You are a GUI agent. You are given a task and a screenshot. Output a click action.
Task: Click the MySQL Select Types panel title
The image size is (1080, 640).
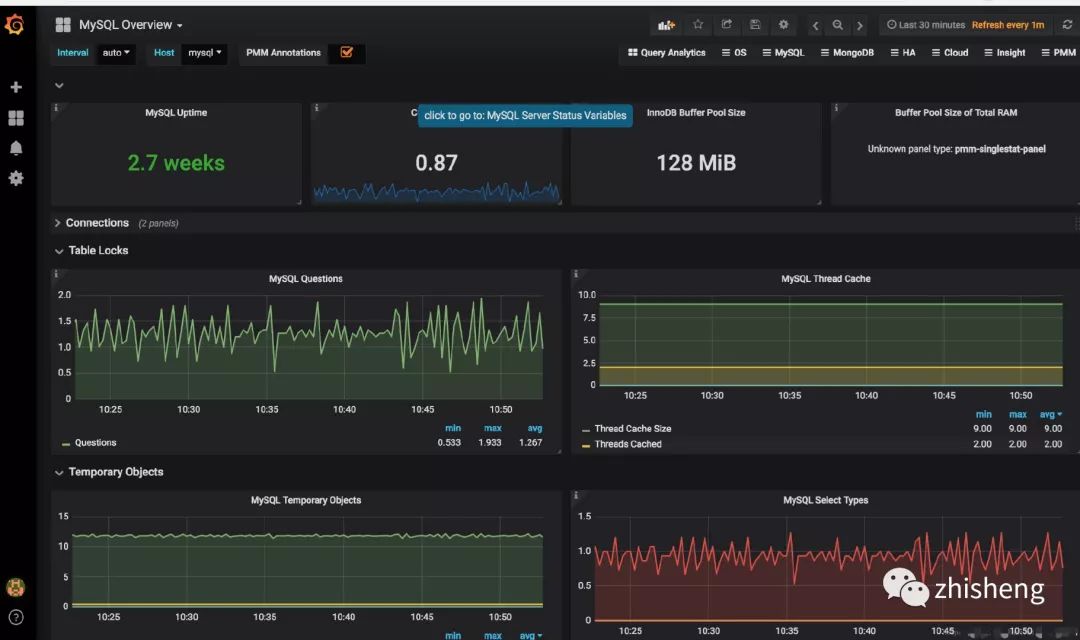(826, 500)
